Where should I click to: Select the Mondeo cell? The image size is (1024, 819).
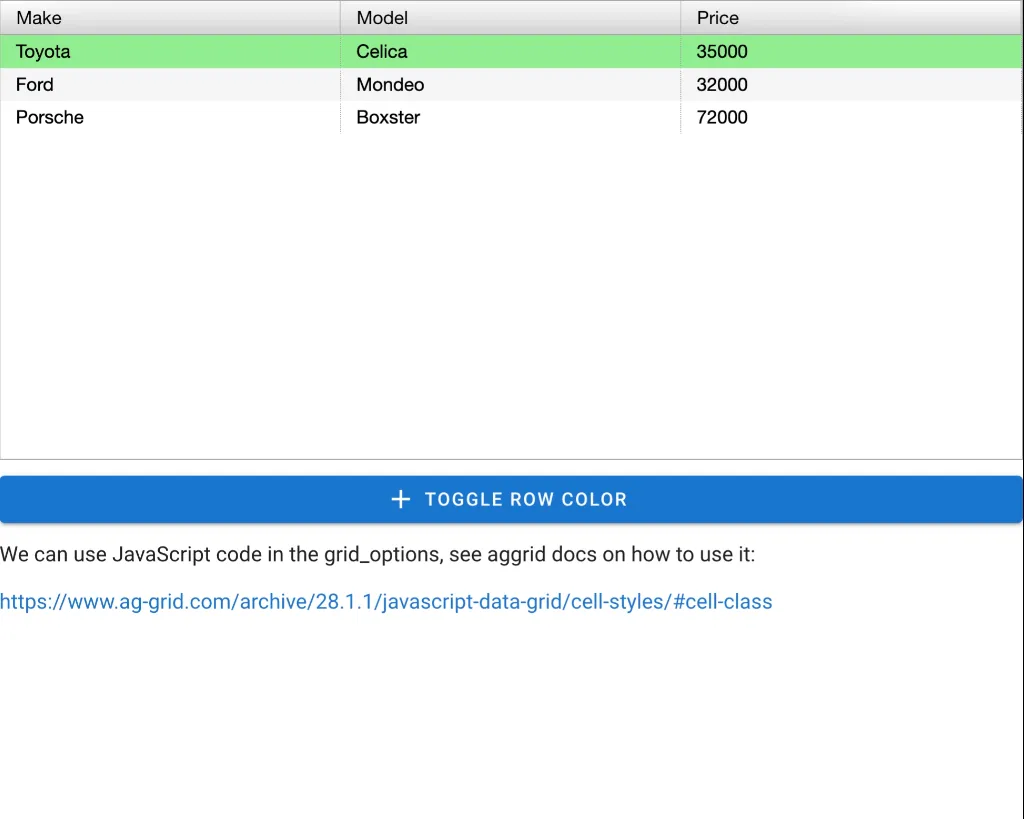(x=390, y=85)
